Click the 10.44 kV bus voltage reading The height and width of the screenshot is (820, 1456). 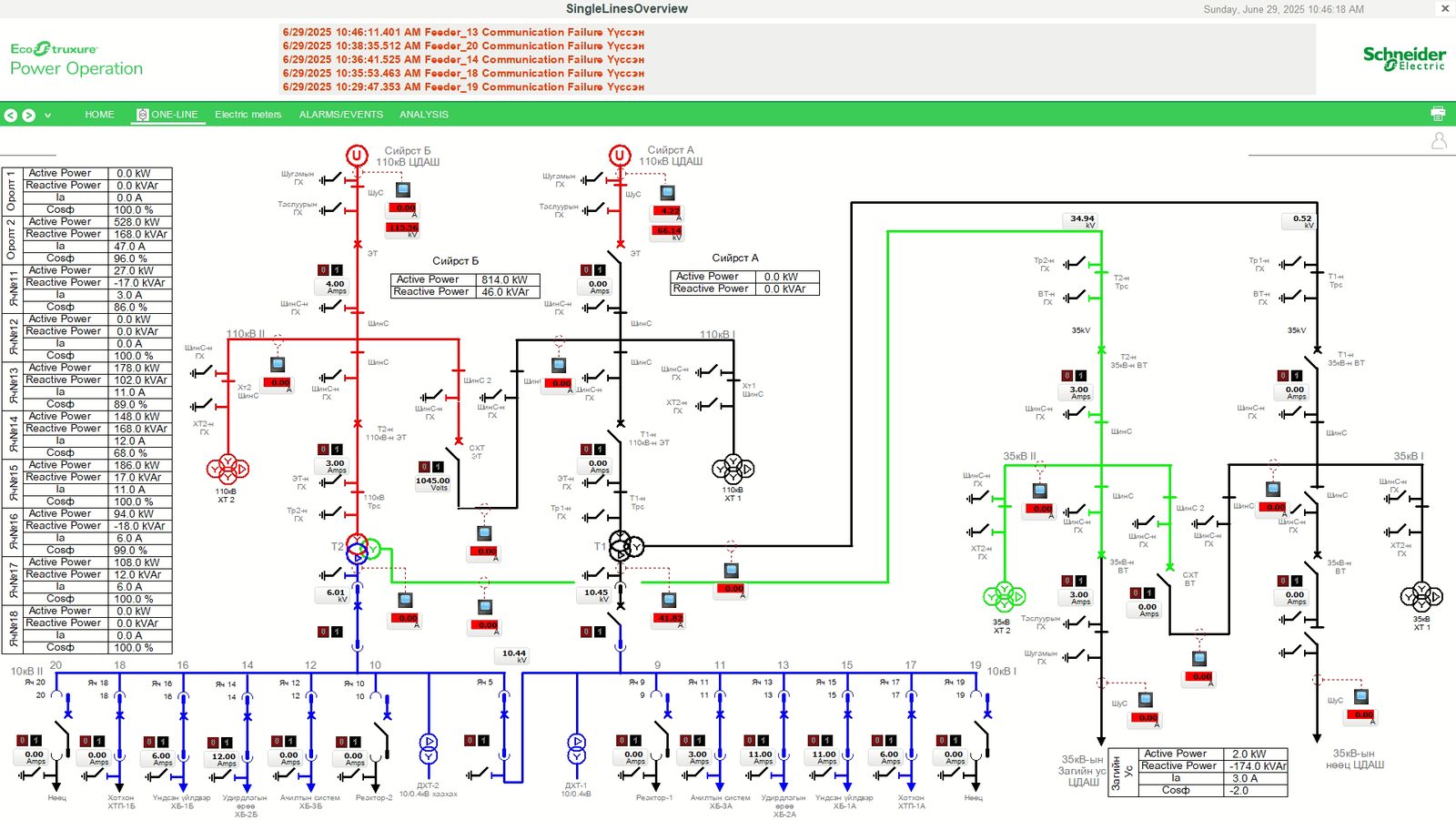513,655
